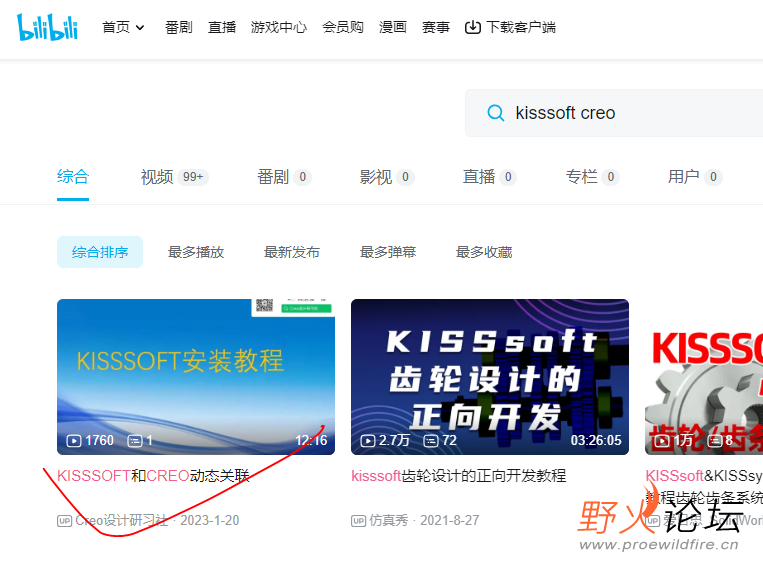Switch to the 直播 0 results tab
Image resolution: width=763 pixels, height=561 pixels.
point(490,177)
